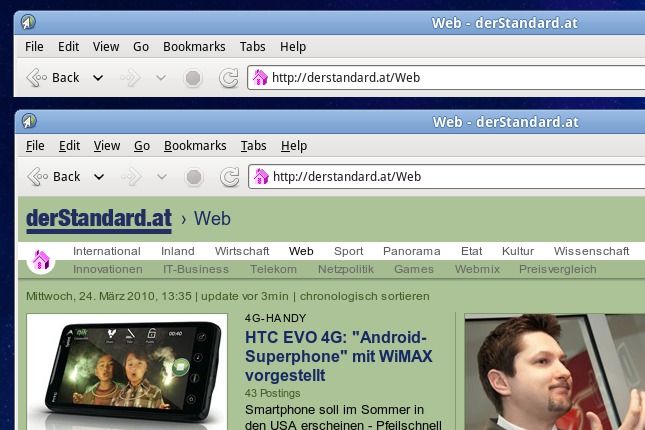The image size is (645, 430).
Task: Open Help menu in front window
Action: point(294,146)
